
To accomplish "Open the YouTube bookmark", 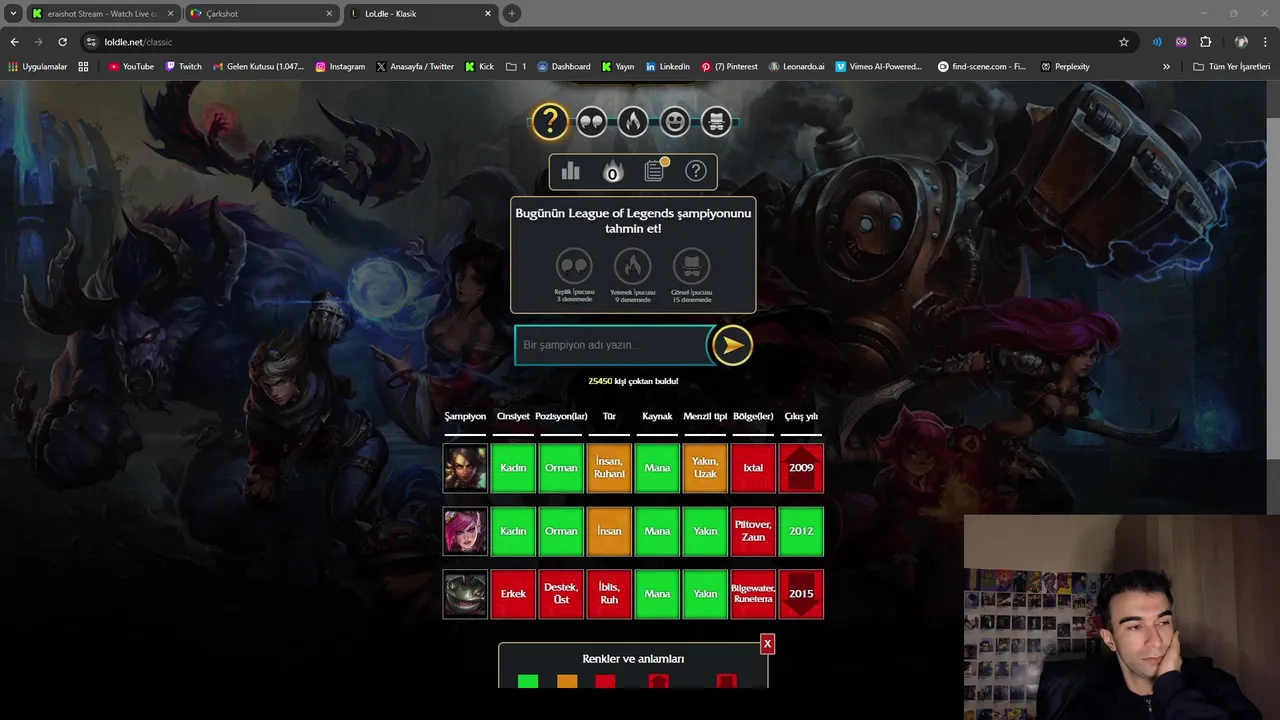I will [x=131, y=67].
